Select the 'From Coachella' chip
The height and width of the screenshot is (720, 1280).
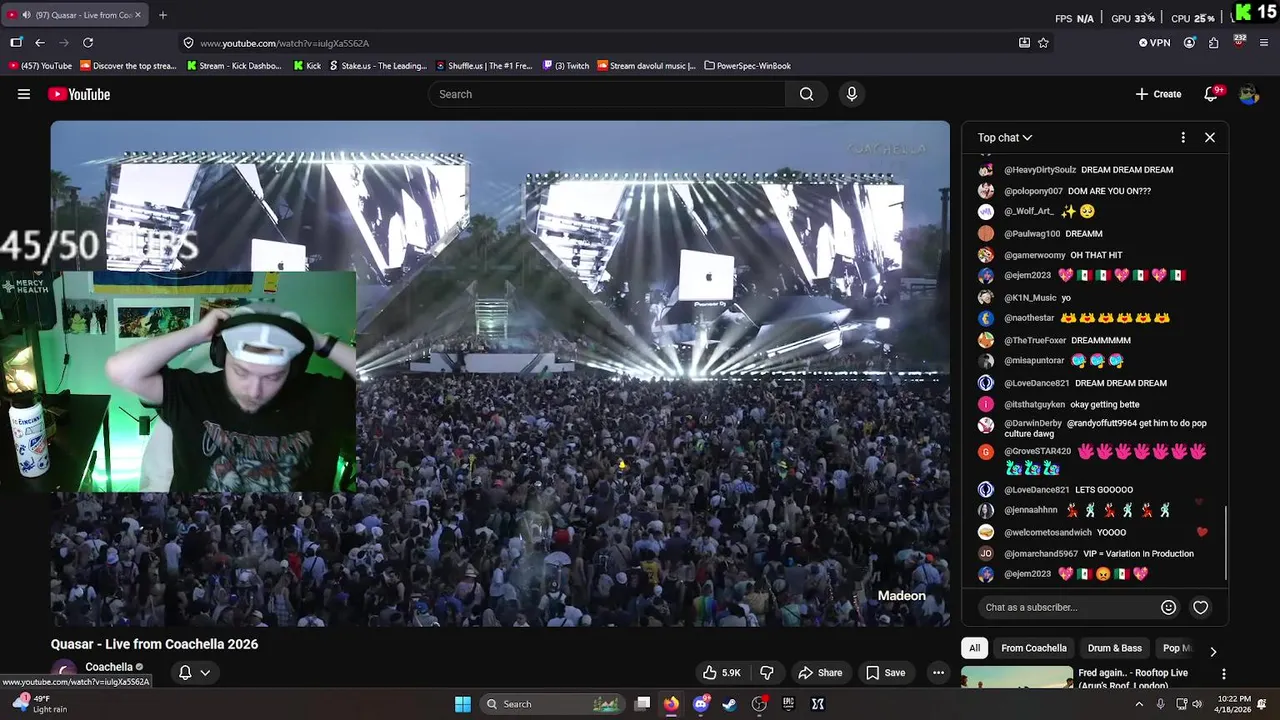click(1034, 648)
